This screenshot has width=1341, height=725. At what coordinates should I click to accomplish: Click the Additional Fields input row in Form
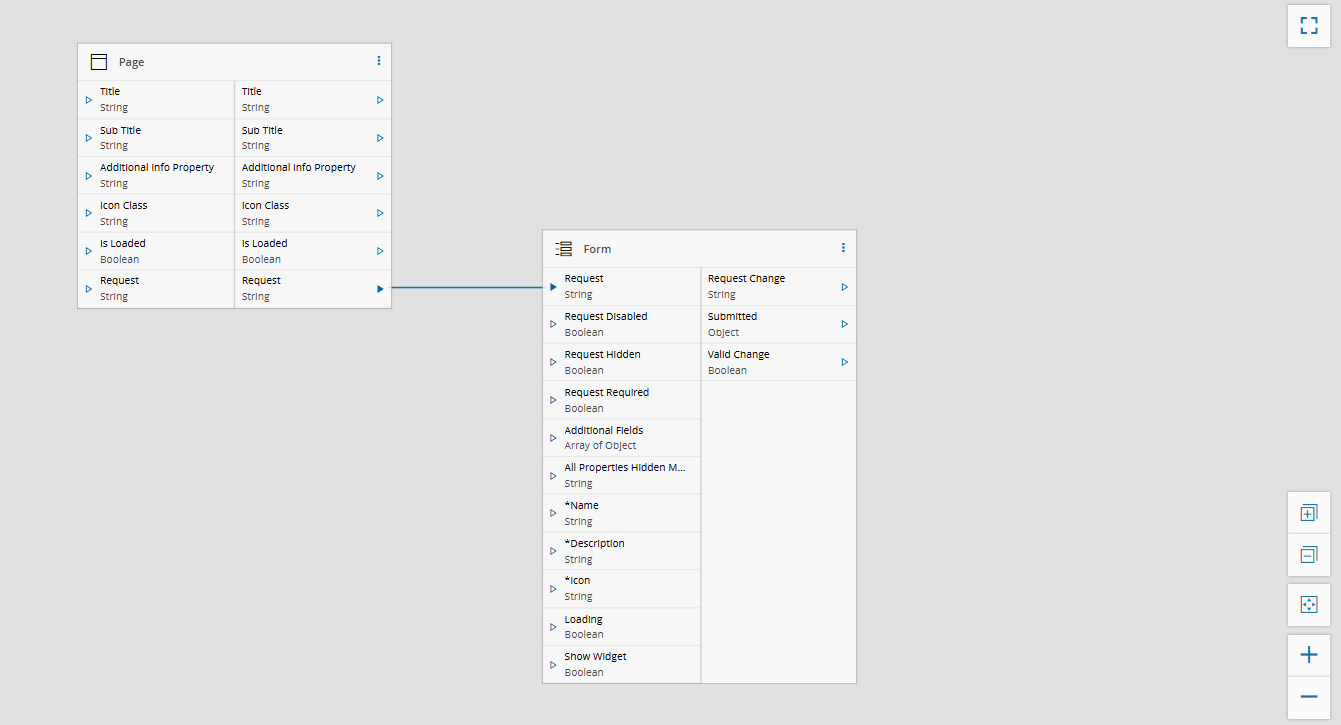[x=621, y=438]
